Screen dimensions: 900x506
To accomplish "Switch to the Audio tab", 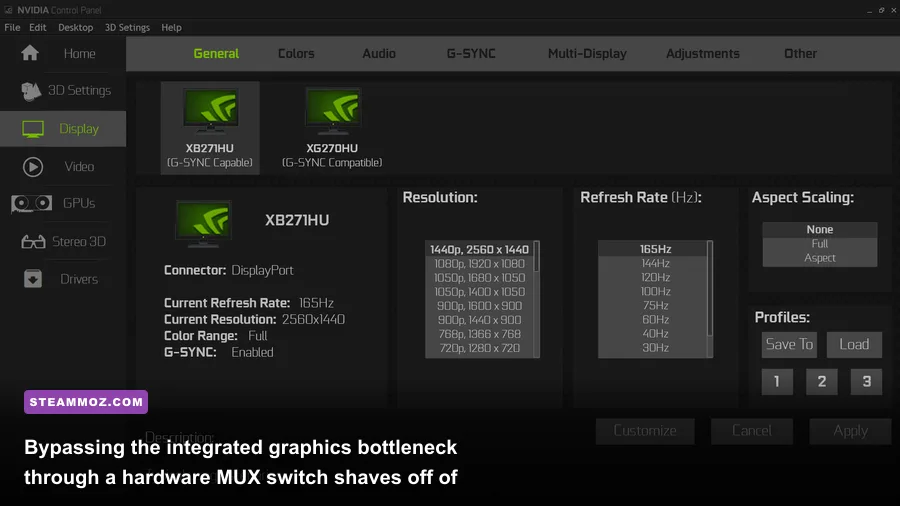I will click(x=379, y=53).
